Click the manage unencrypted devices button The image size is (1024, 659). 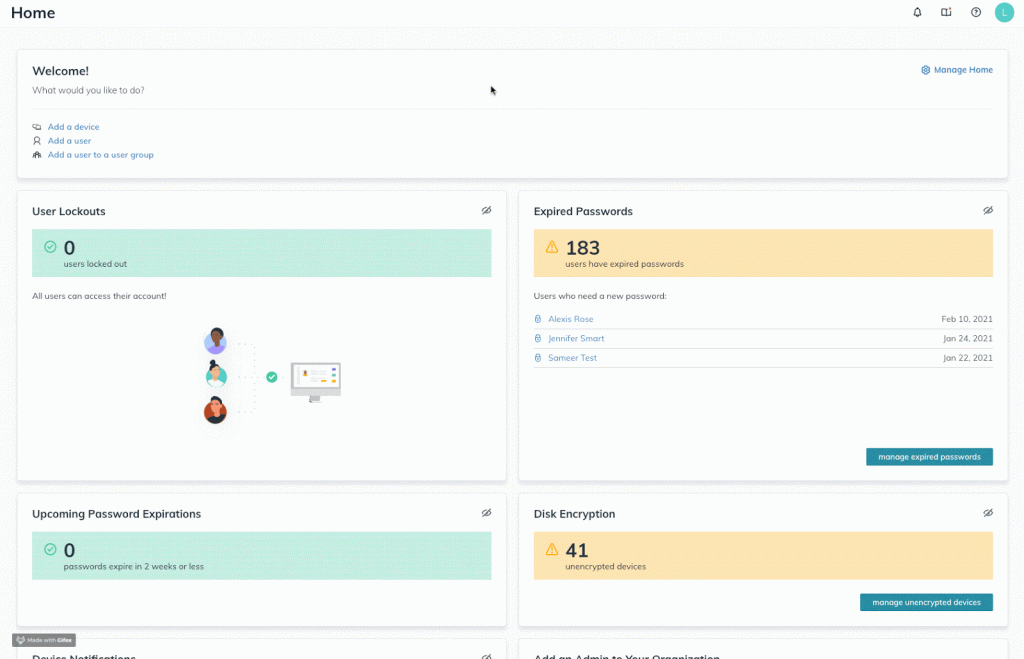[x=926, y=602]
